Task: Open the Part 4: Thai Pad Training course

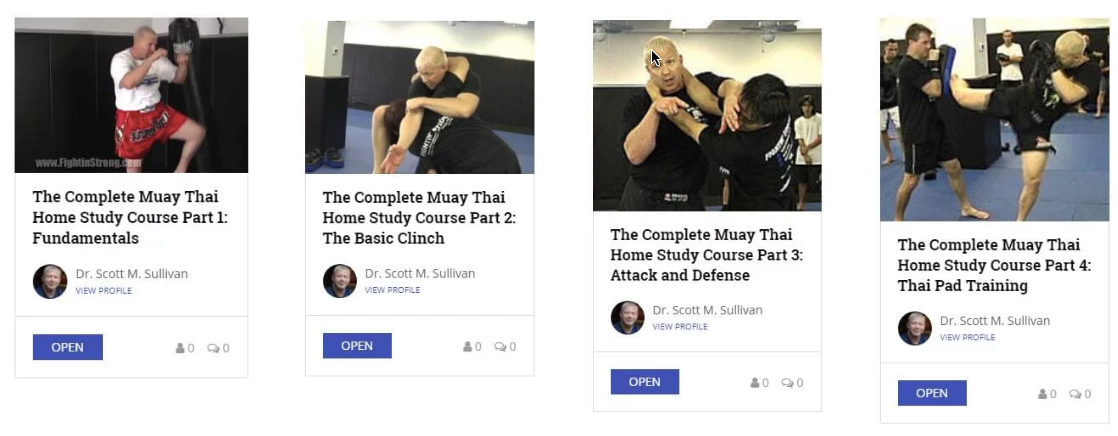Action: click(x=932, y=393)
